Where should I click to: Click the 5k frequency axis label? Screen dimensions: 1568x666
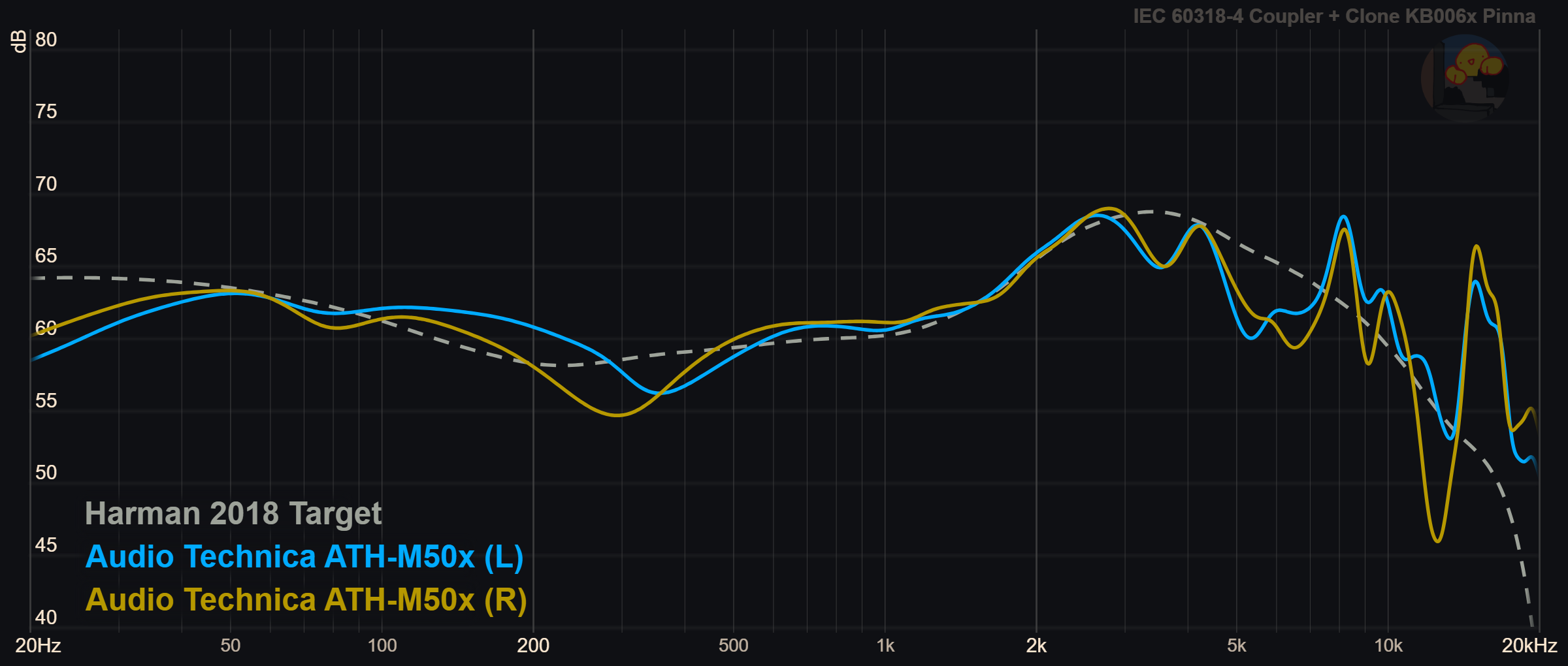(x=1236, y=646)
